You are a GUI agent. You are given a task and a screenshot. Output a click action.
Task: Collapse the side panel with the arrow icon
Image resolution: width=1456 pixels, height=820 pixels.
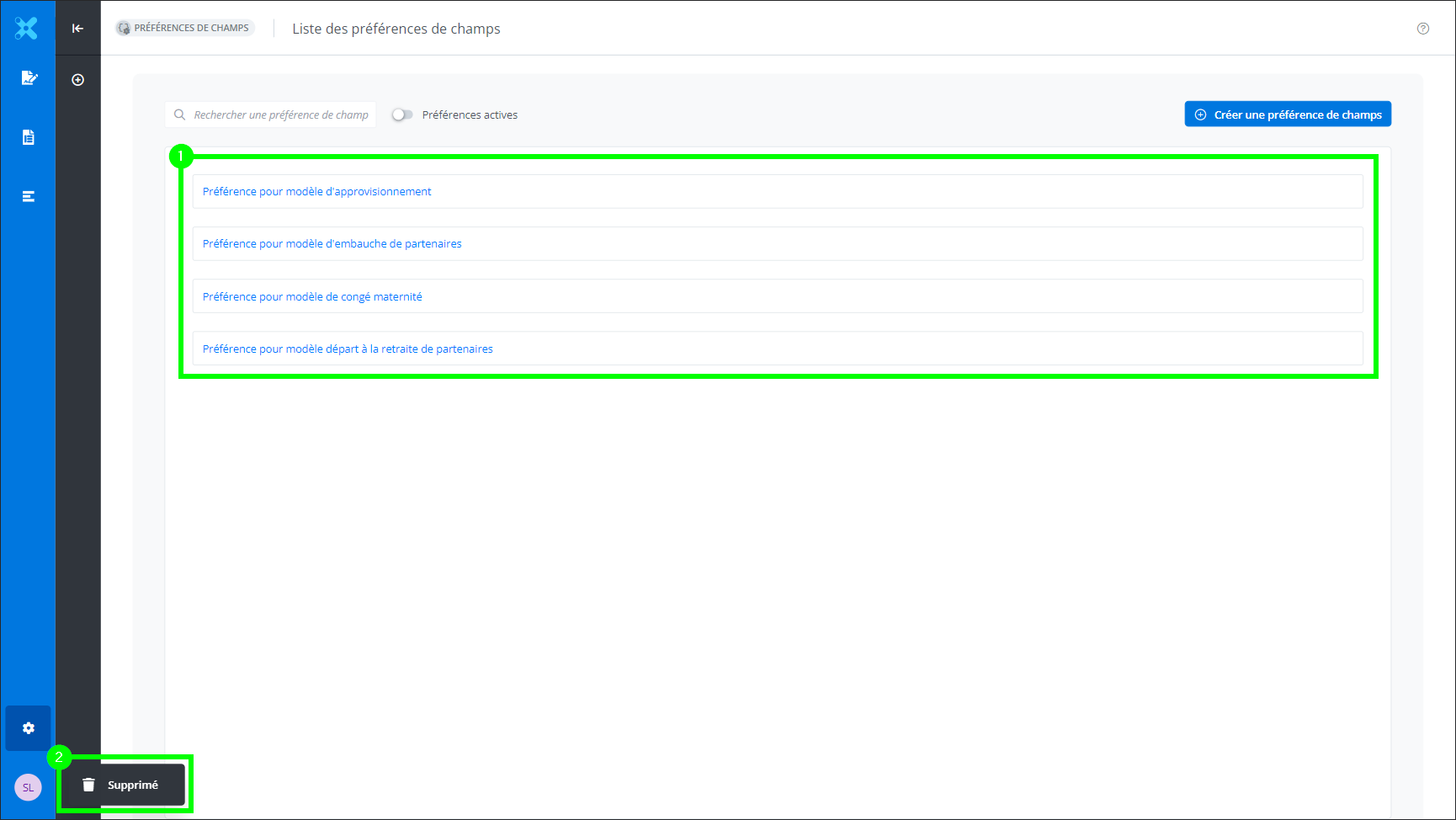click(77, 29)
